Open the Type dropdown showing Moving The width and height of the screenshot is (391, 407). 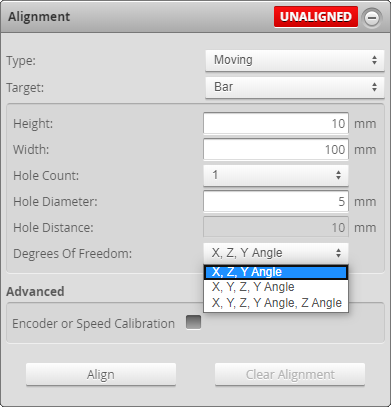(295, 60)
